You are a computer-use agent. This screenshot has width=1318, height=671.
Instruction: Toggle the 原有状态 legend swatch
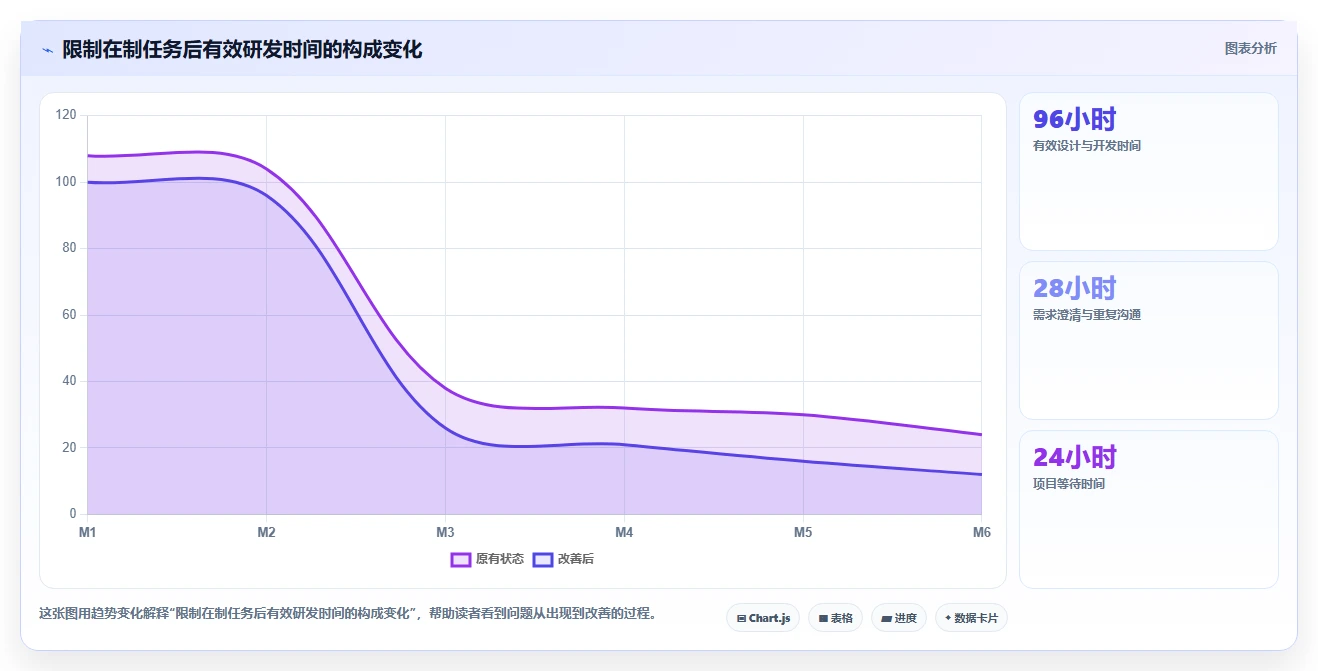[x=461, y=559]
